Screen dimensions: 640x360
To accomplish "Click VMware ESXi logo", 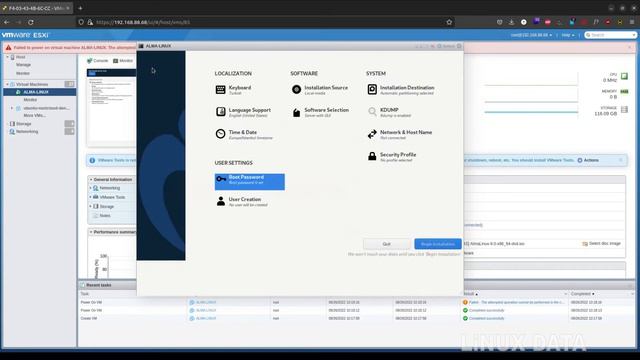I will (x=25, y=35).
